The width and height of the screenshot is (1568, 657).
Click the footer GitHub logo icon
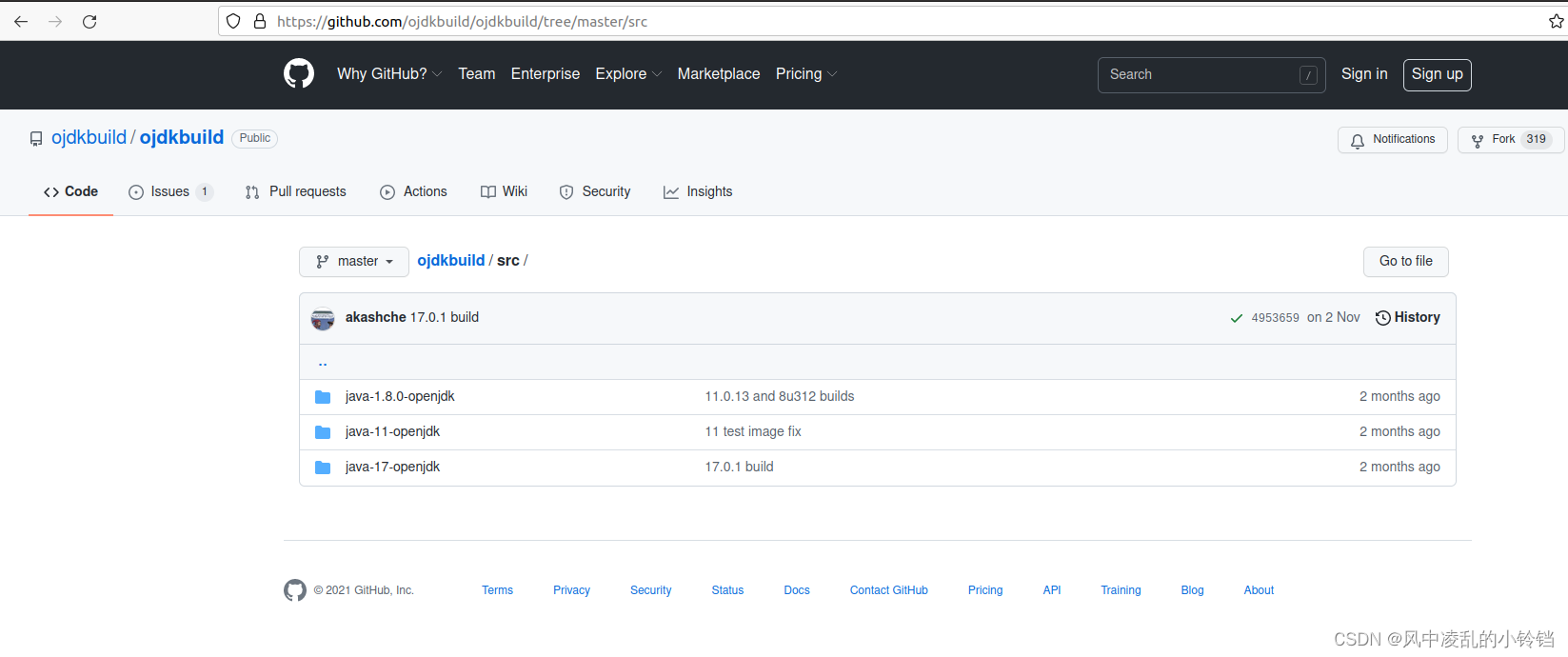(x=295, y=590)
